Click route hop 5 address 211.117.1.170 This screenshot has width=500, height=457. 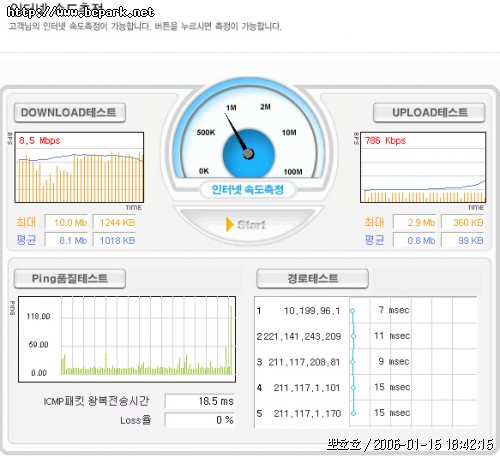[x=307, y=413]
